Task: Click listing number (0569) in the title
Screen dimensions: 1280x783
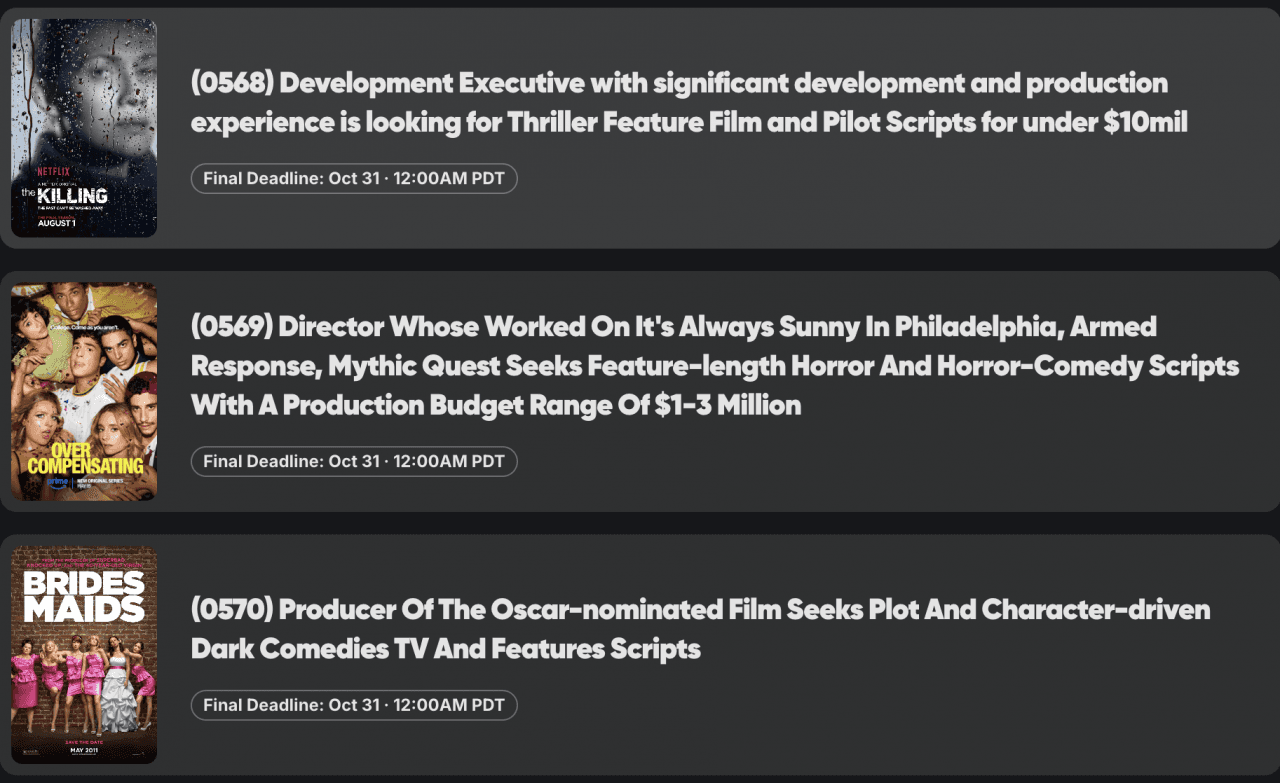Action: click(231, 326)
